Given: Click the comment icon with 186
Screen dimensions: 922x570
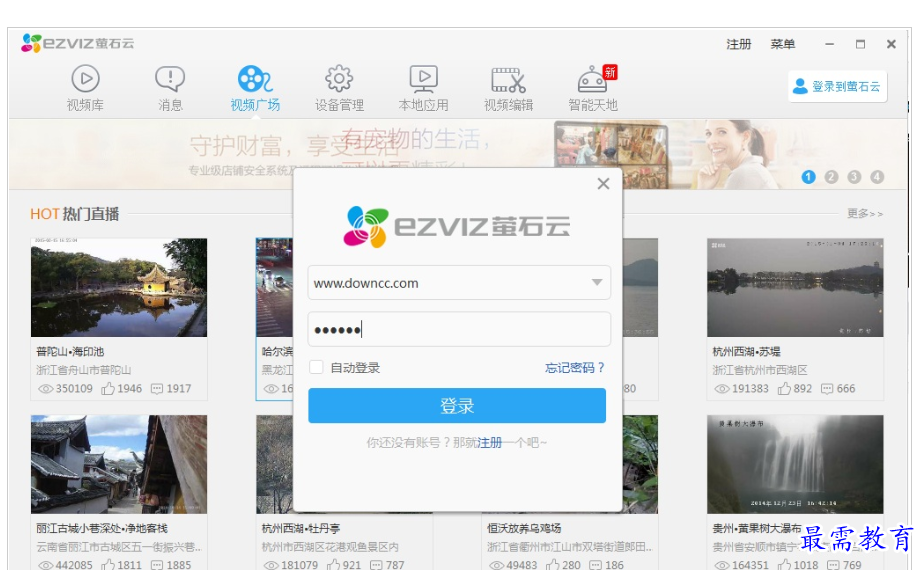Looking at the screenshot, I should point(596,565).
